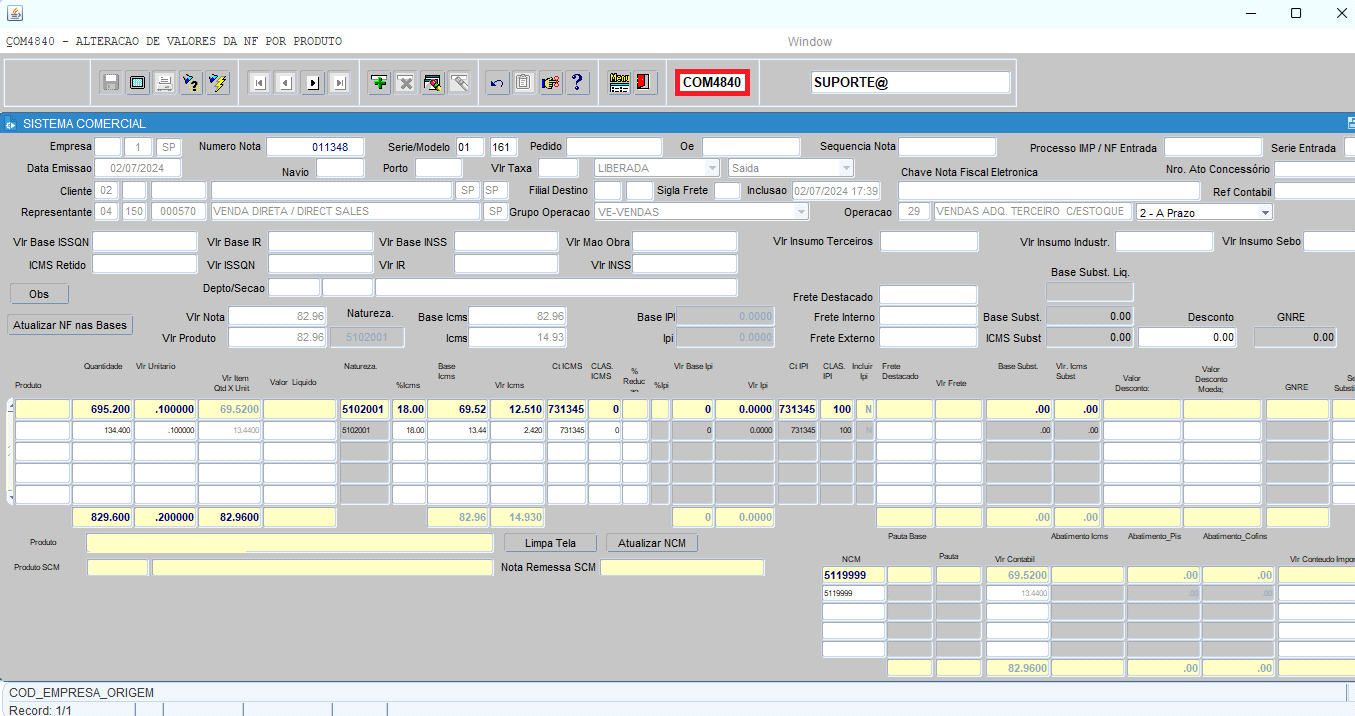Image resolution: width=1355 pixels, height=716 pixels.
Task: Click the Execute Query lightning icon
Action: point(218,83)
